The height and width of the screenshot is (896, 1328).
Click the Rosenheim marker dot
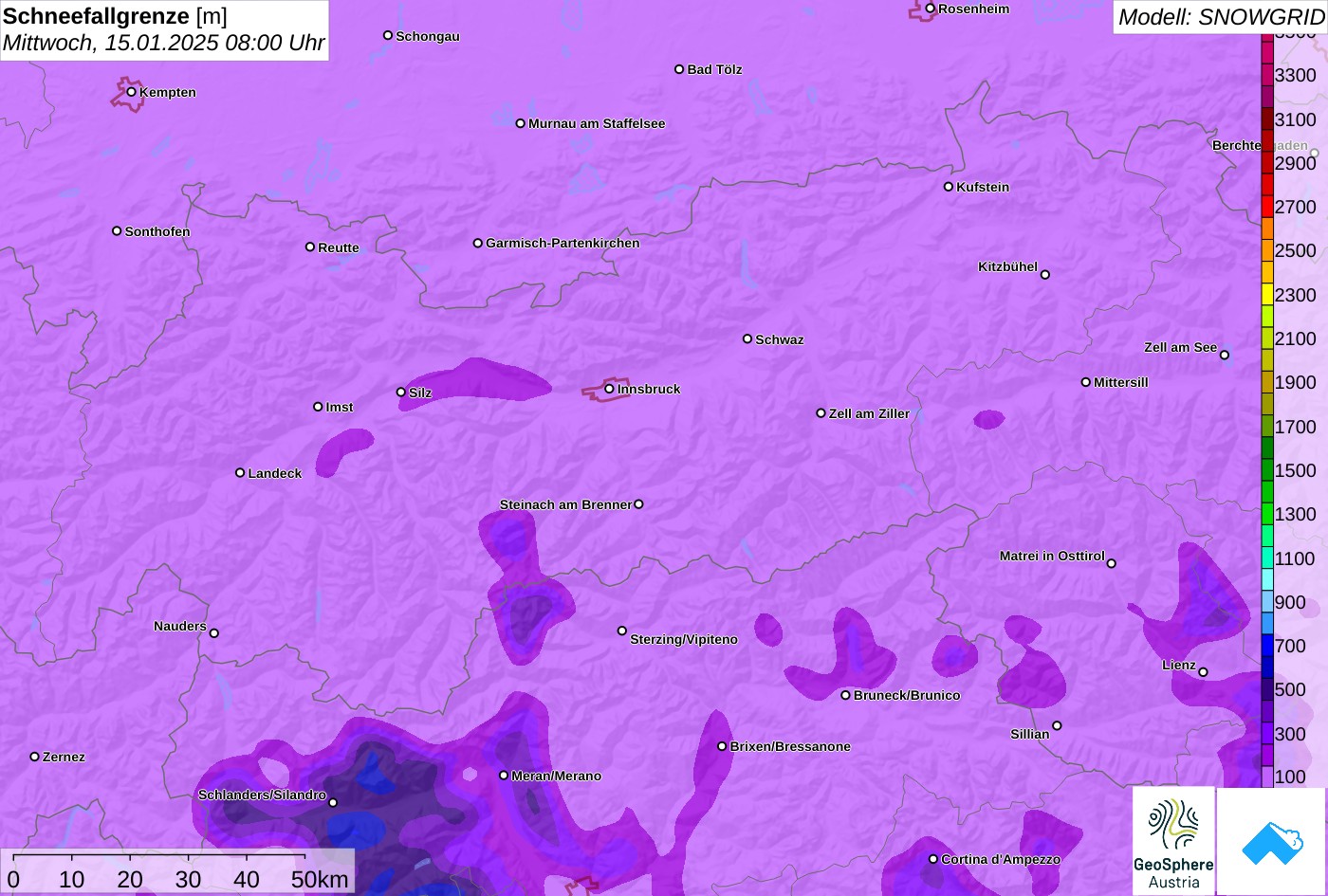(x=930, y=9)
